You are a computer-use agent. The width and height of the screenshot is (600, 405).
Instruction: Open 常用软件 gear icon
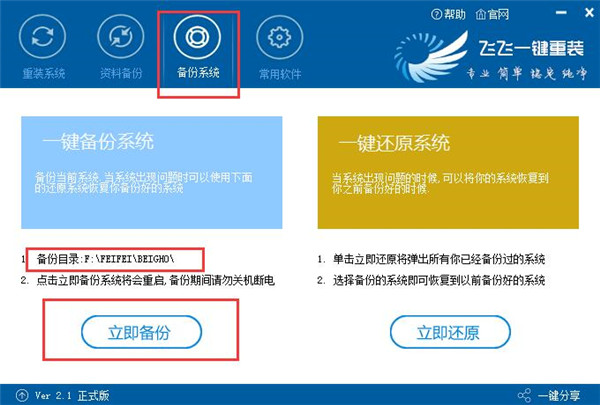coord(279,37)
